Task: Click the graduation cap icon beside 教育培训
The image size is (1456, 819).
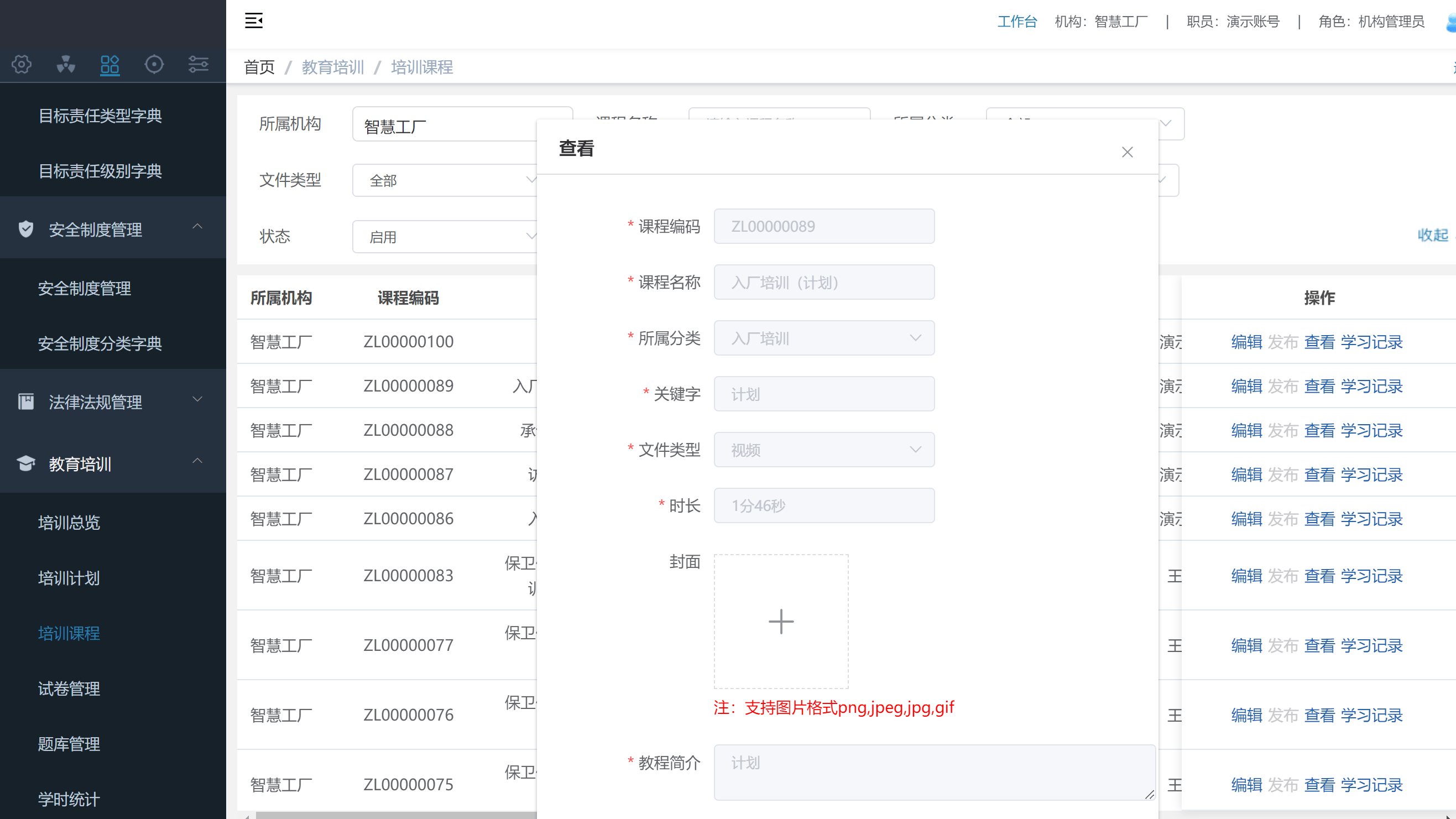Action: pyautogui.click(x=25, y=463)
